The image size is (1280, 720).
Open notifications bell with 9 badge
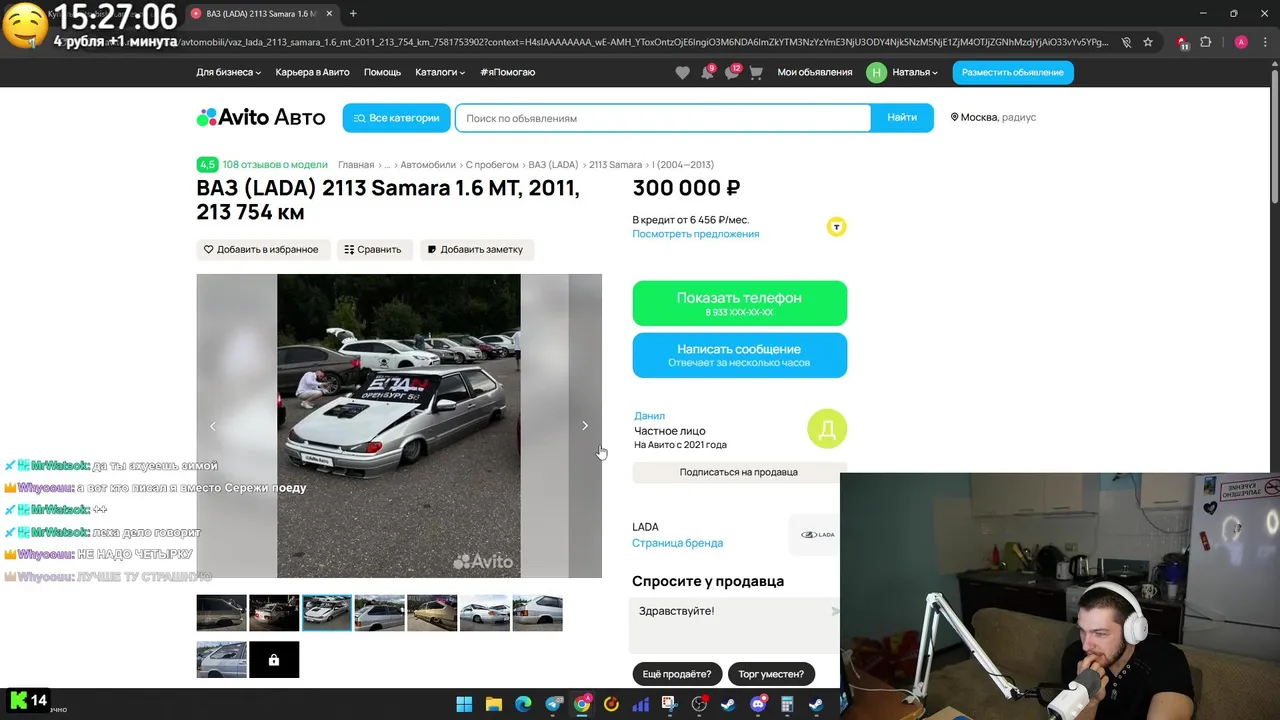coord(707,72)
